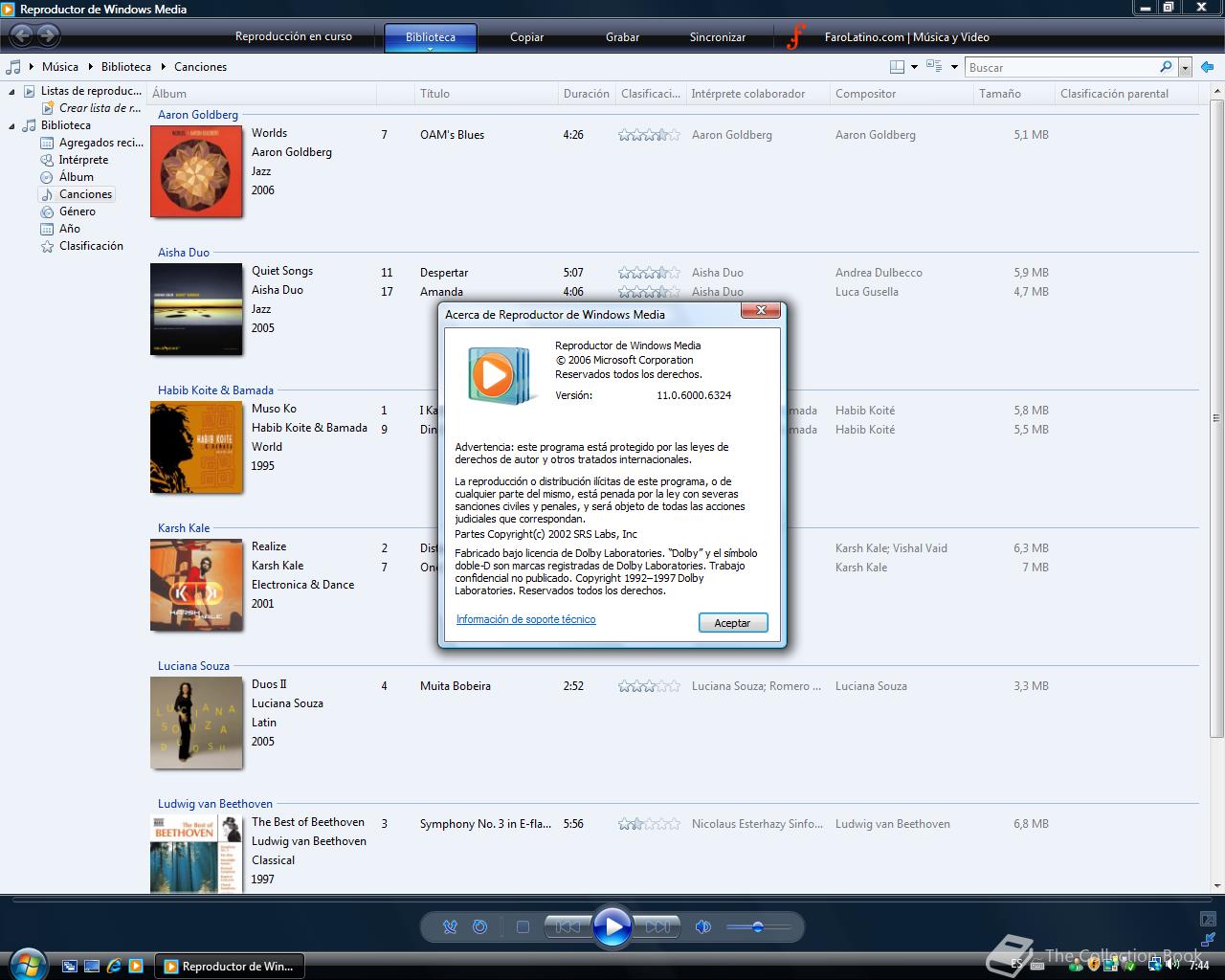The image size is (1225, 980).
Task: Set star rating for OAM's Blues
Action: point(649,135)
